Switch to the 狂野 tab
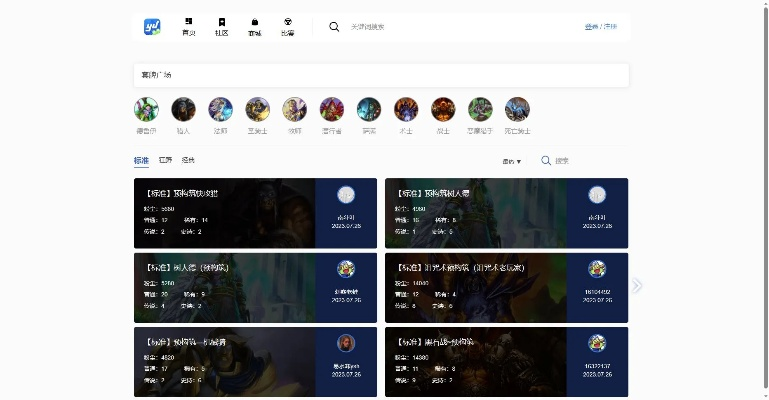 (x=165, y=160)
